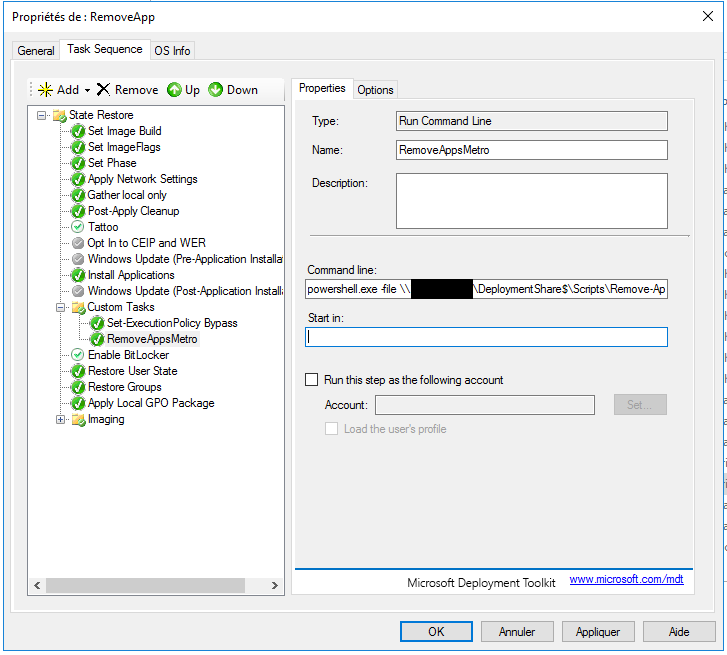Click the gray disabled icon beside Install Applications
The height and width of the screenshot is (655, 727).
78,275
